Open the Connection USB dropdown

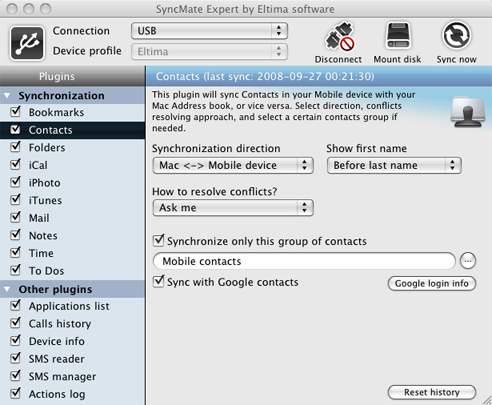pos(209,31)
